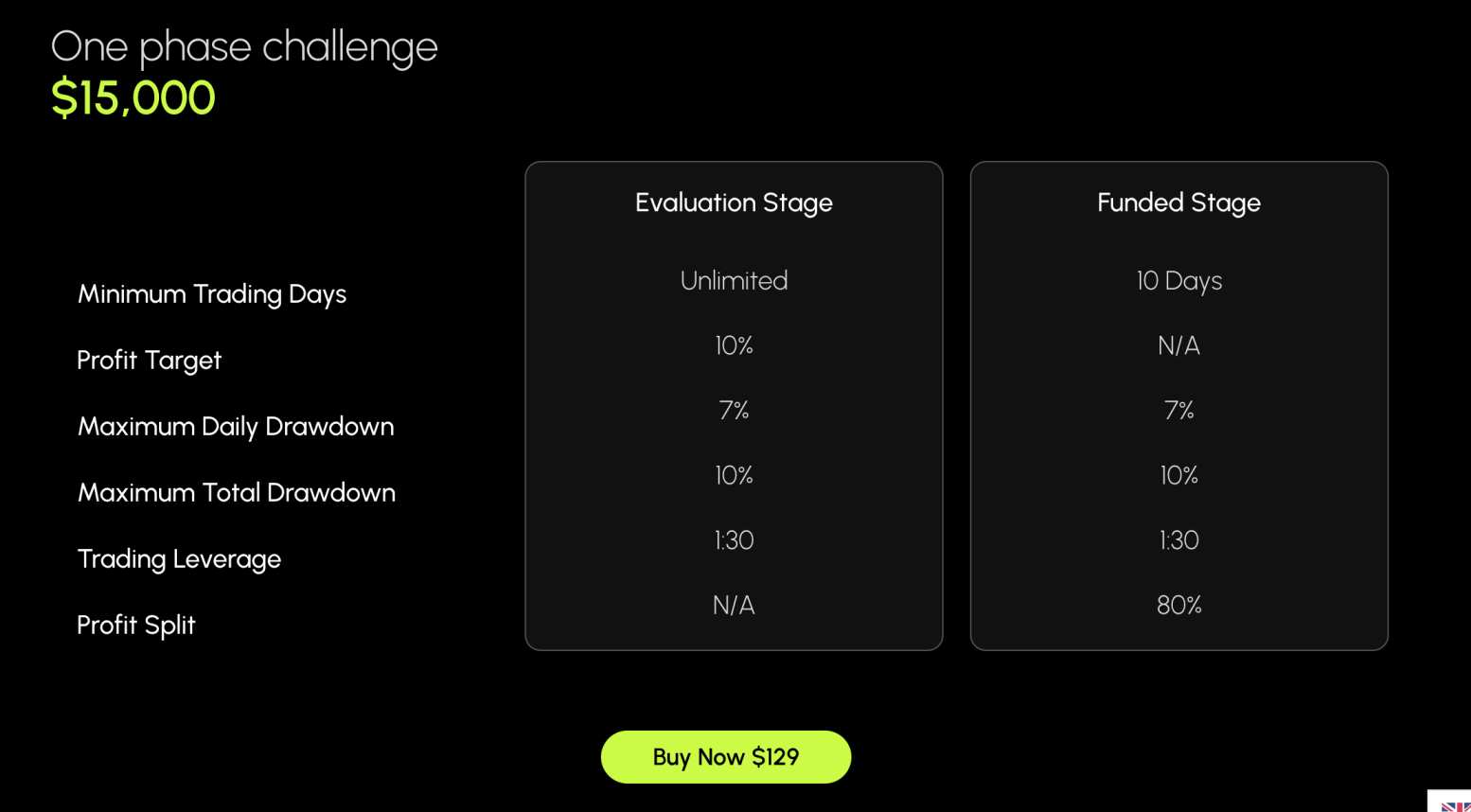The height and width of the screenshot is (812, 1471).
Task: Click the Maximum Daily Drawdown label
Action: pos(236,427)
